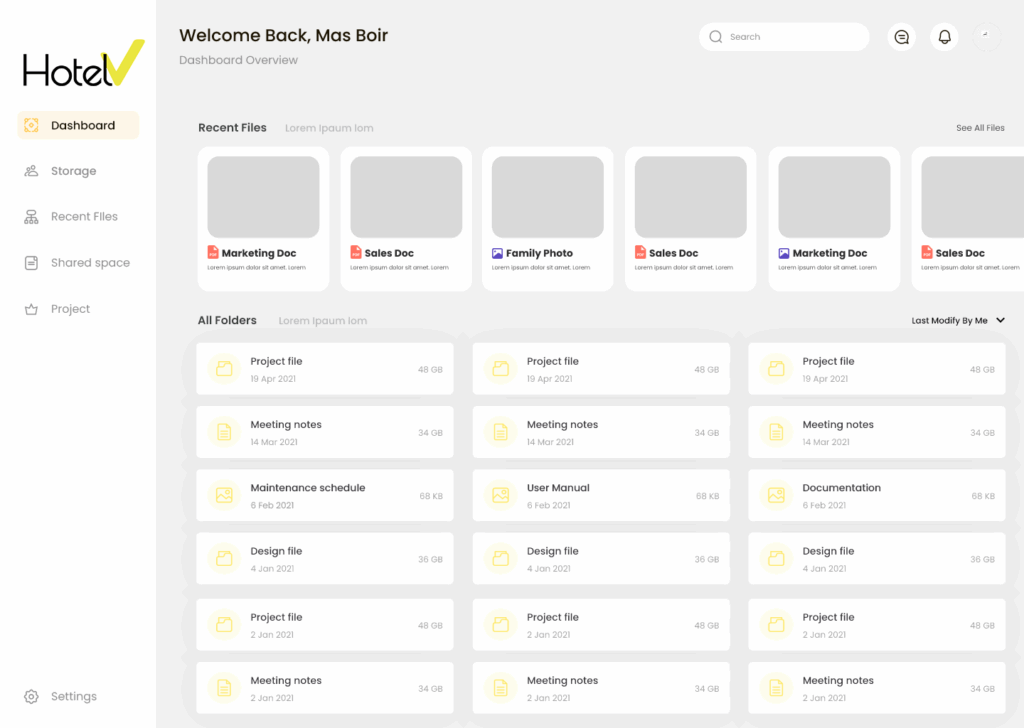Screen dimensions: 1024x728
Task: Click the Storage icon in sidebar
Action: point(31,171)
